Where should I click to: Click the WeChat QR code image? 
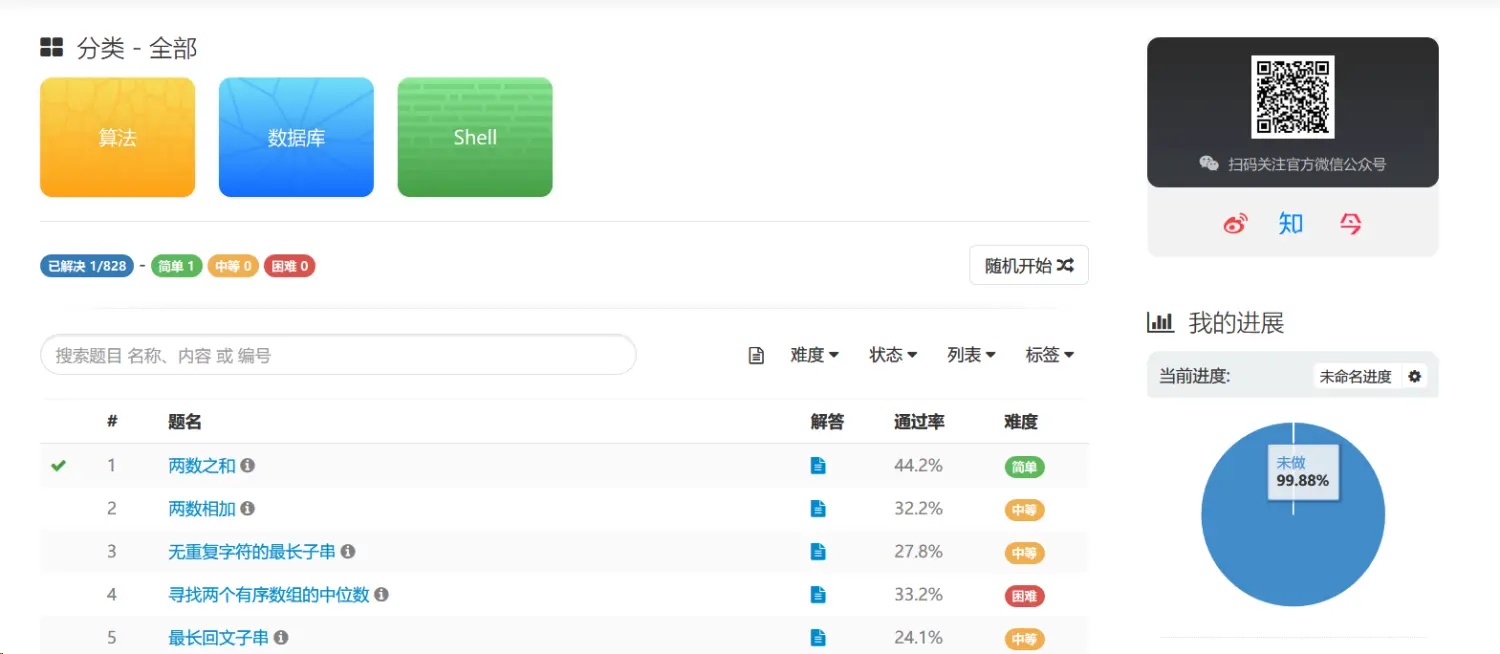(1292, 97)
